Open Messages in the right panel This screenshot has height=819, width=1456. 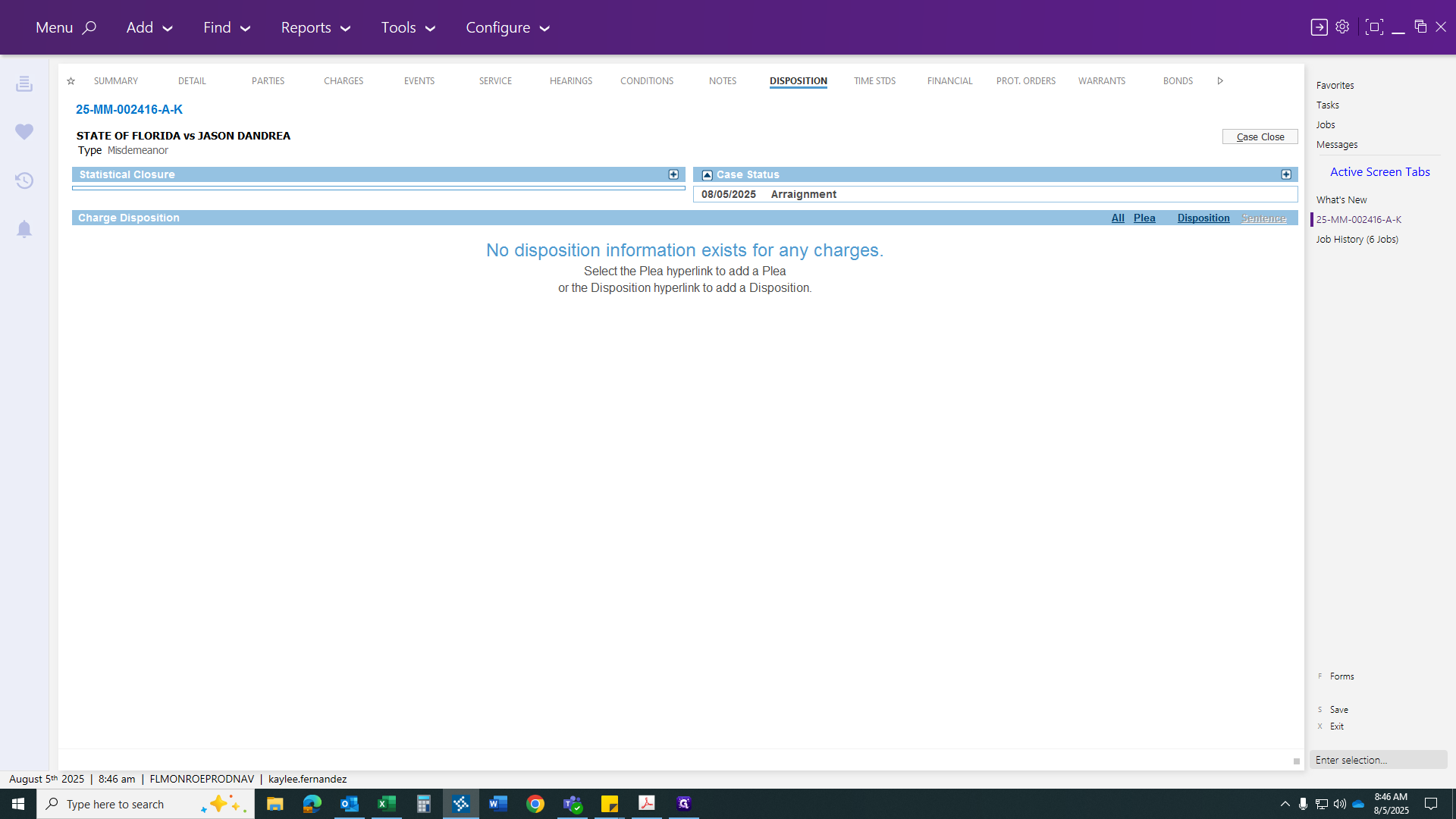coord(1337,145)
